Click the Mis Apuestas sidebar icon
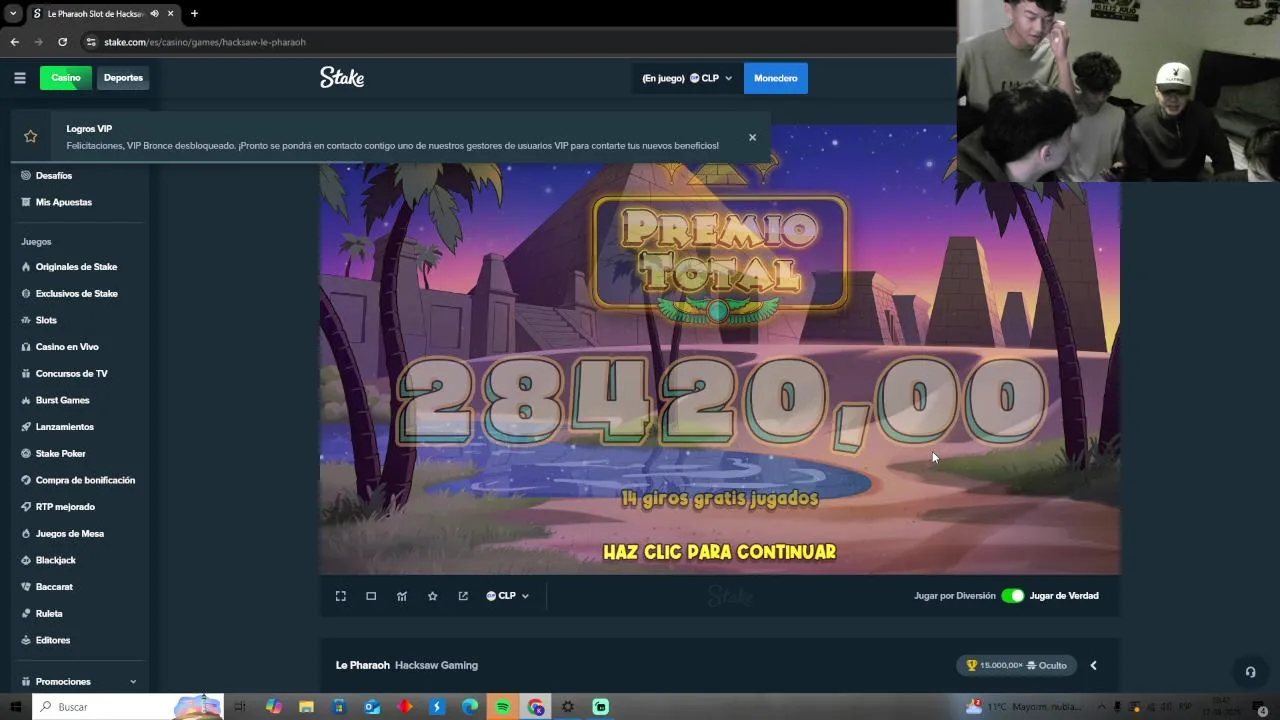 coord(26,202)
